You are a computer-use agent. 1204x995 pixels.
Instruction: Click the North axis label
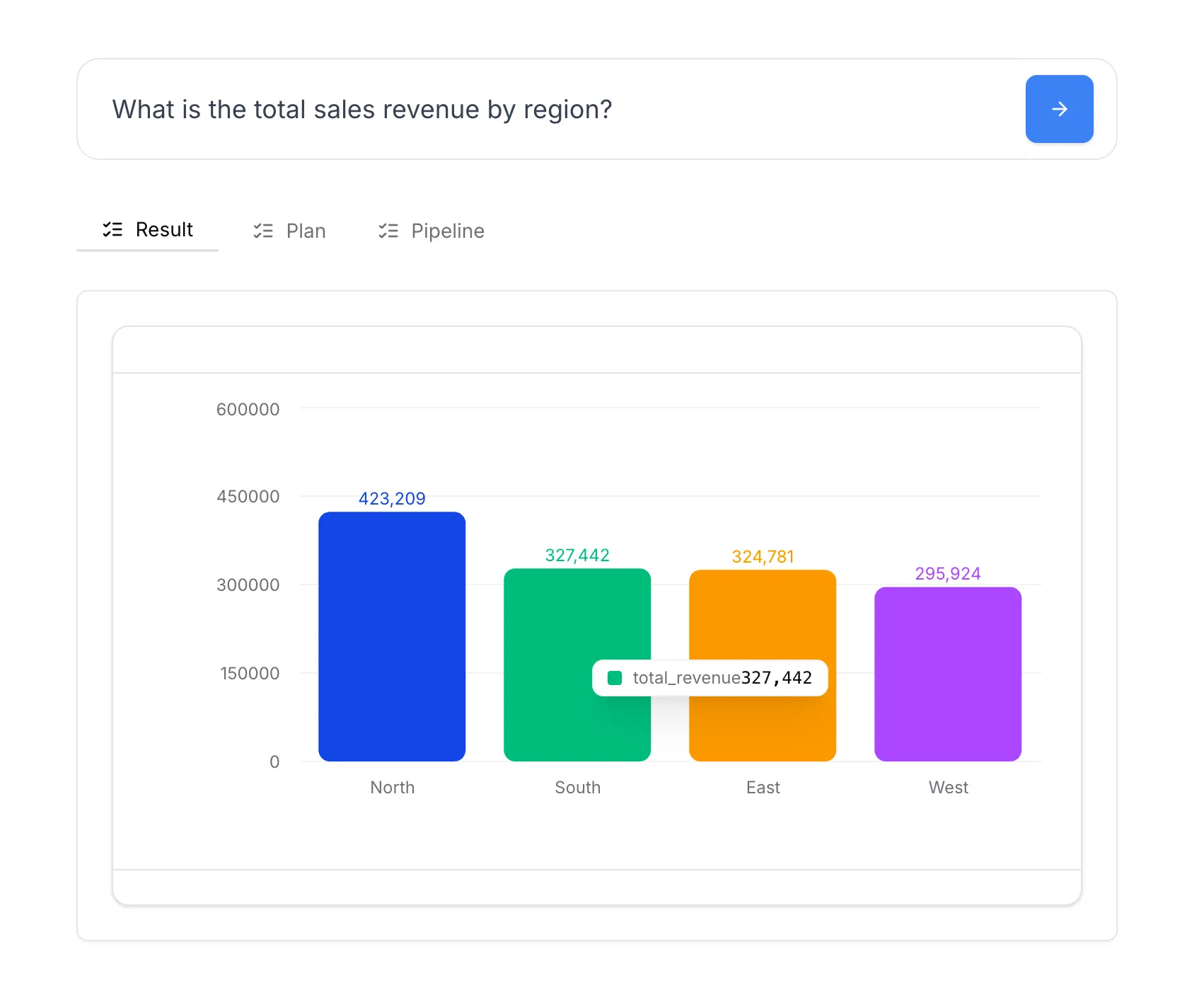[392, 787]
